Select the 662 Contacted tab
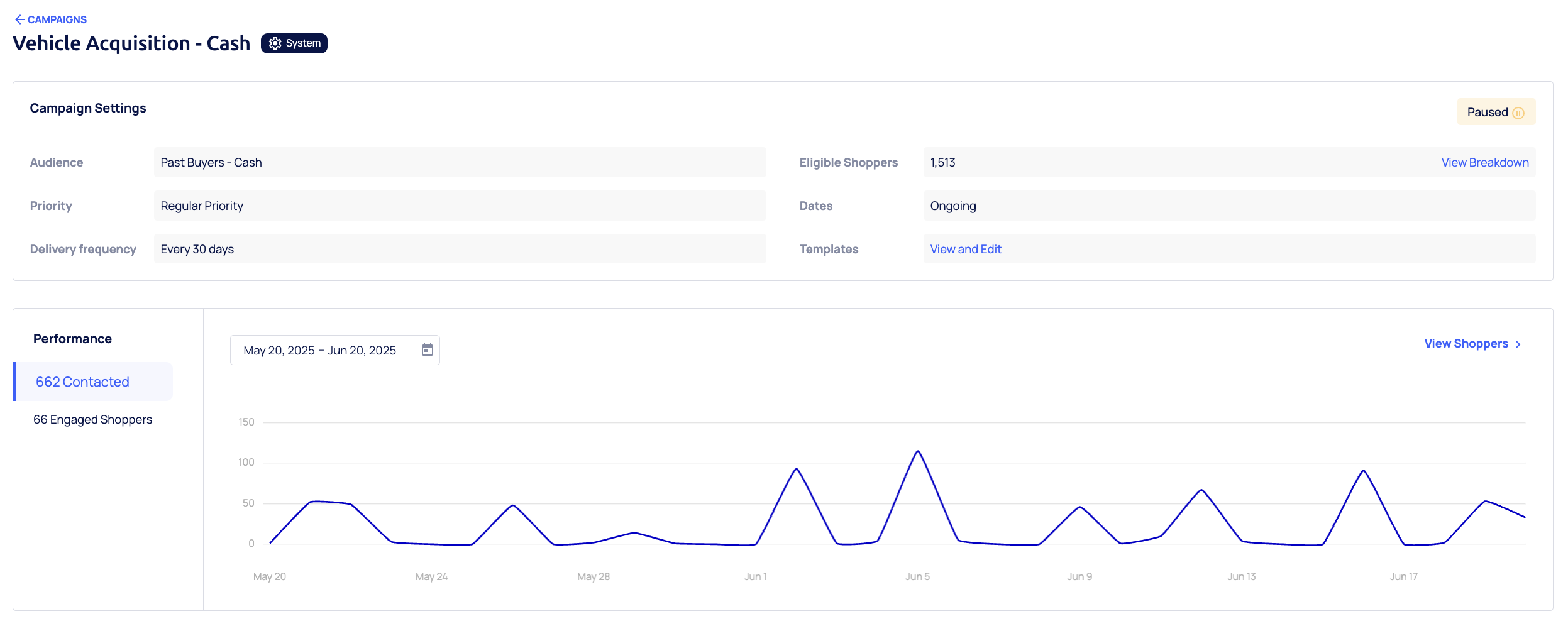The image size is (1568, 626). (82, 382)
